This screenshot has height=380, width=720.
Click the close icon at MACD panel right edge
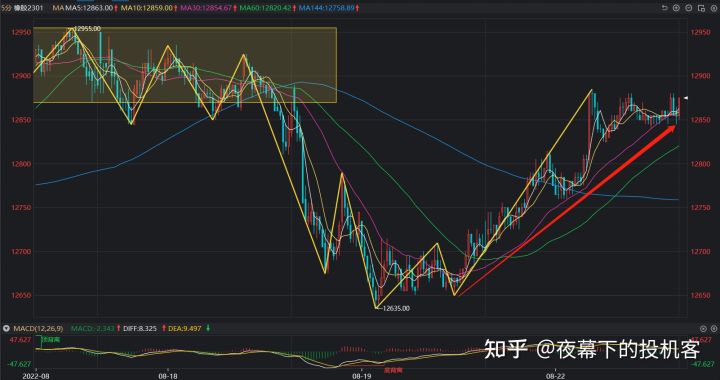coord(714,329)
